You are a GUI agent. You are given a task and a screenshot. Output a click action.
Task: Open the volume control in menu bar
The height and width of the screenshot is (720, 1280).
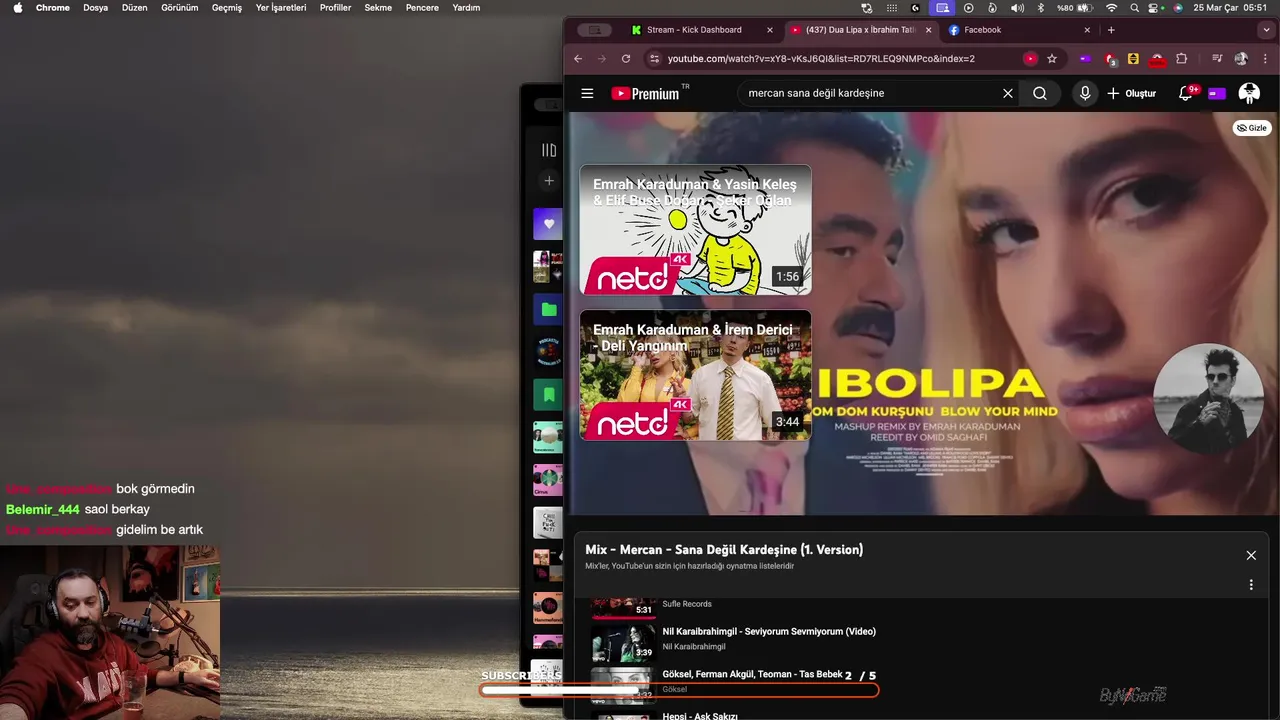(1017, 7)
